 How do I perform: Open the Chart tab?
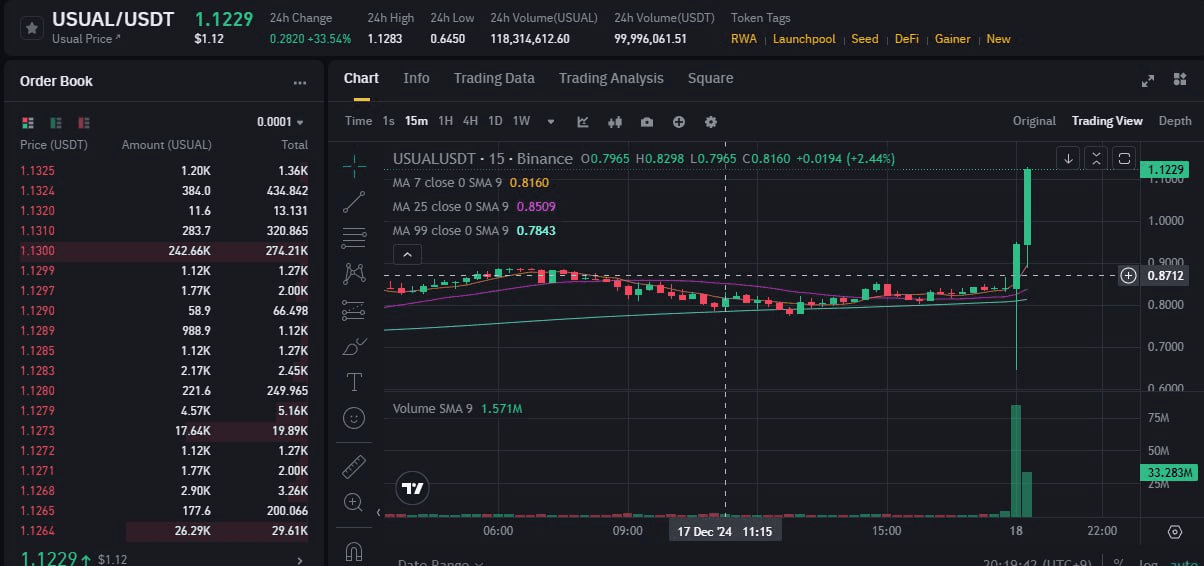click(361, 78)
